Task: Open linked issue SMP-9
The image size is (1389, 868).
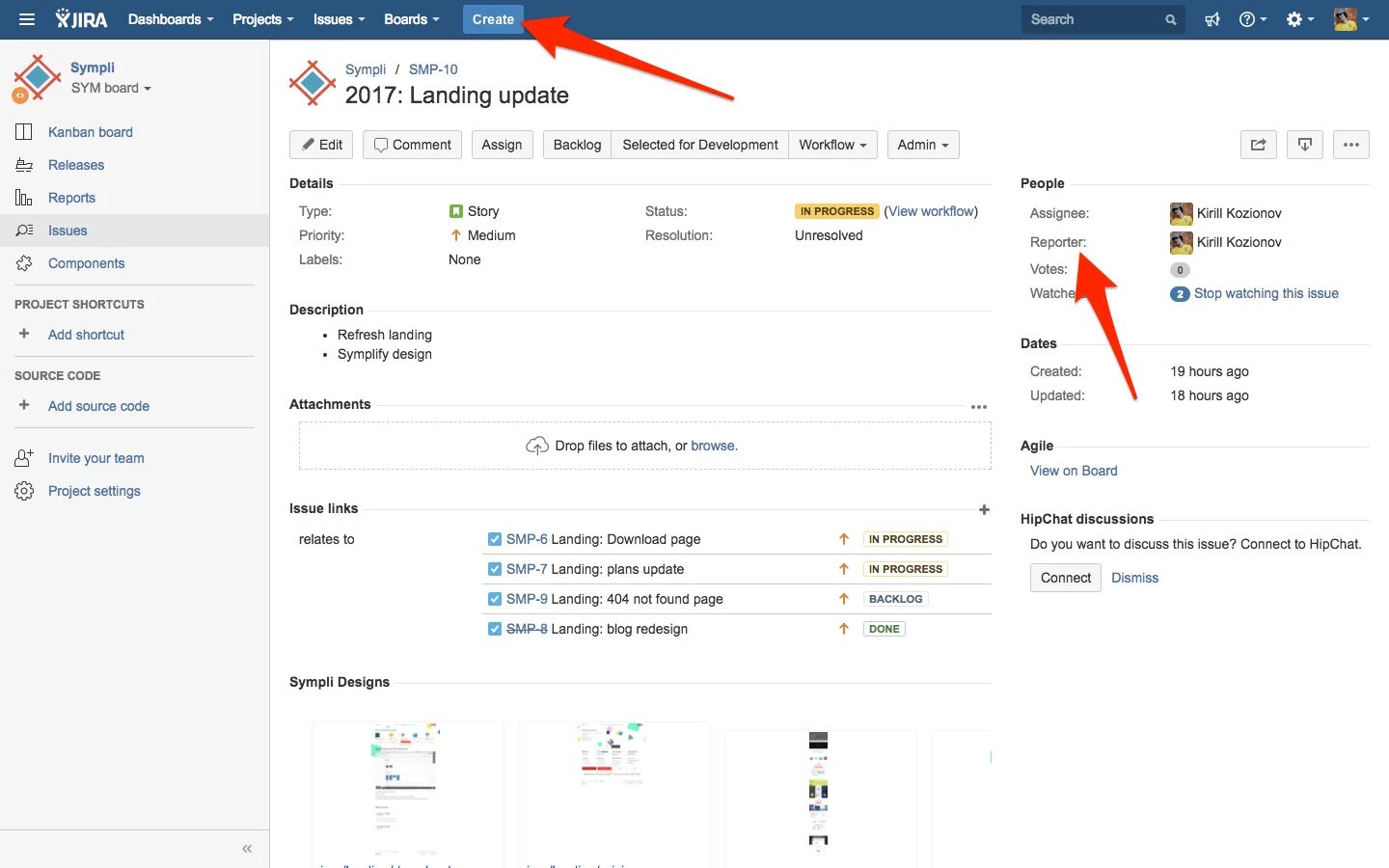Action: (527, 599)
